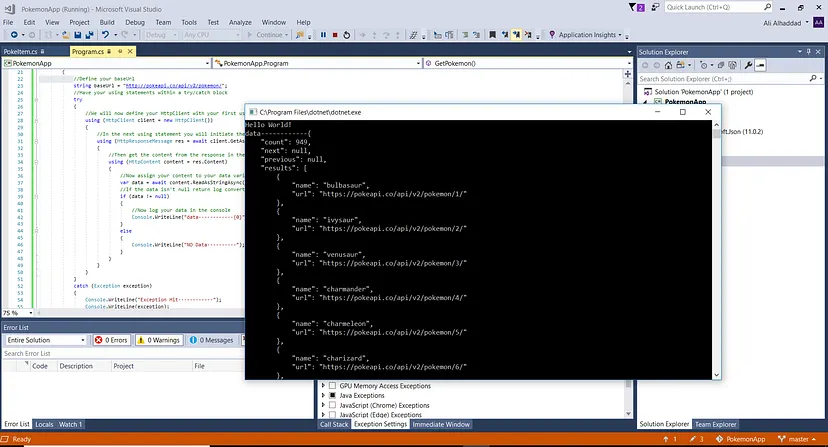Switch to the PokeItem.cs tab
The height and width of the screenshot is (447, 828).
(x=20, y=51)
